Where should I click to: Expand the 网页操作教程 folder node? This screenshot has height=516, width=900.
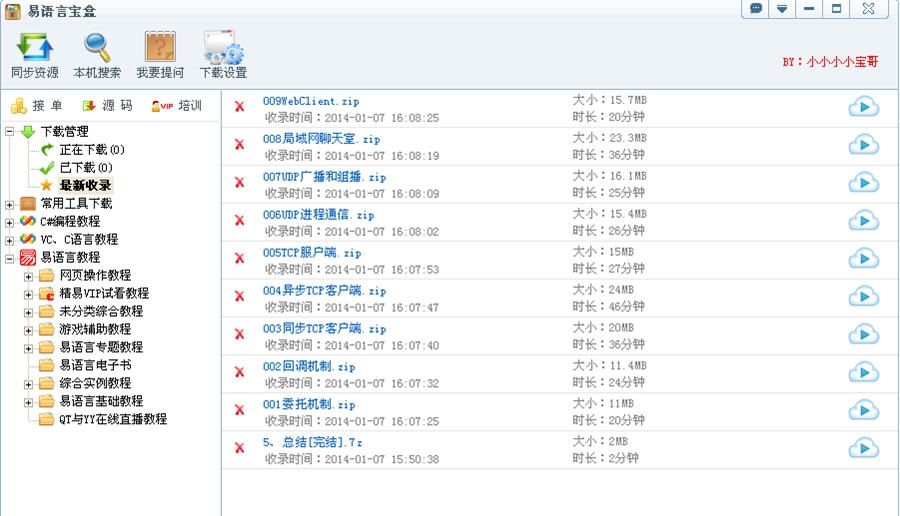[x=28, y=276]
